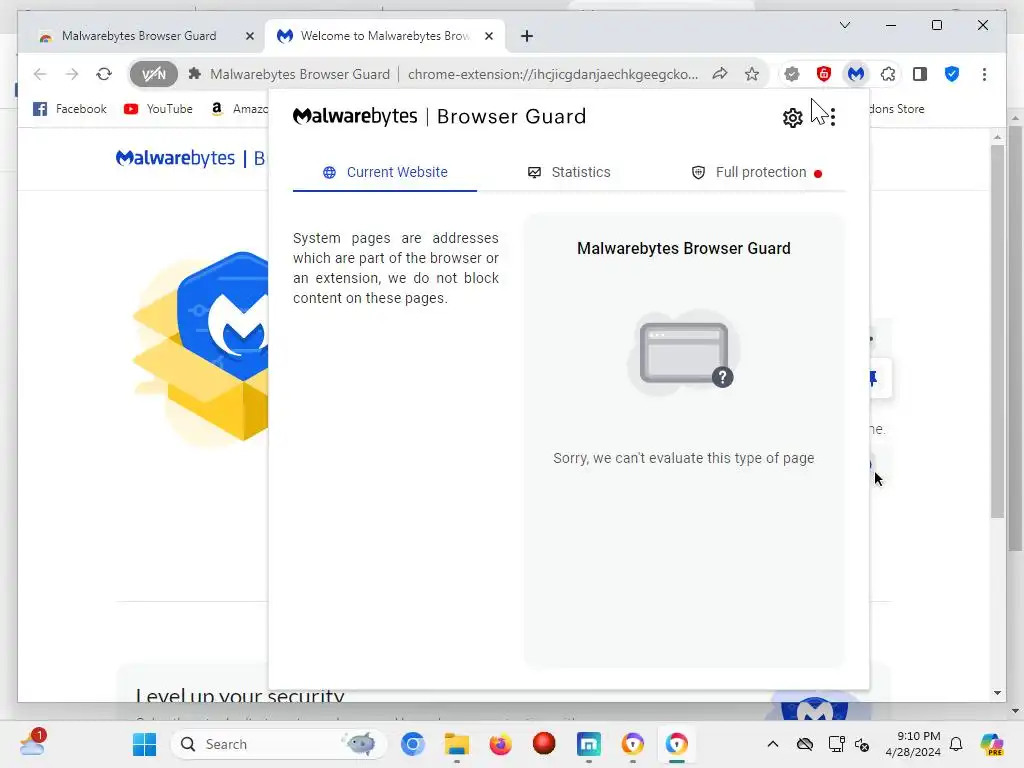Viewport: 1024px width, 768px height.
Task: Click the share page icon
Action: coord(720,74)
